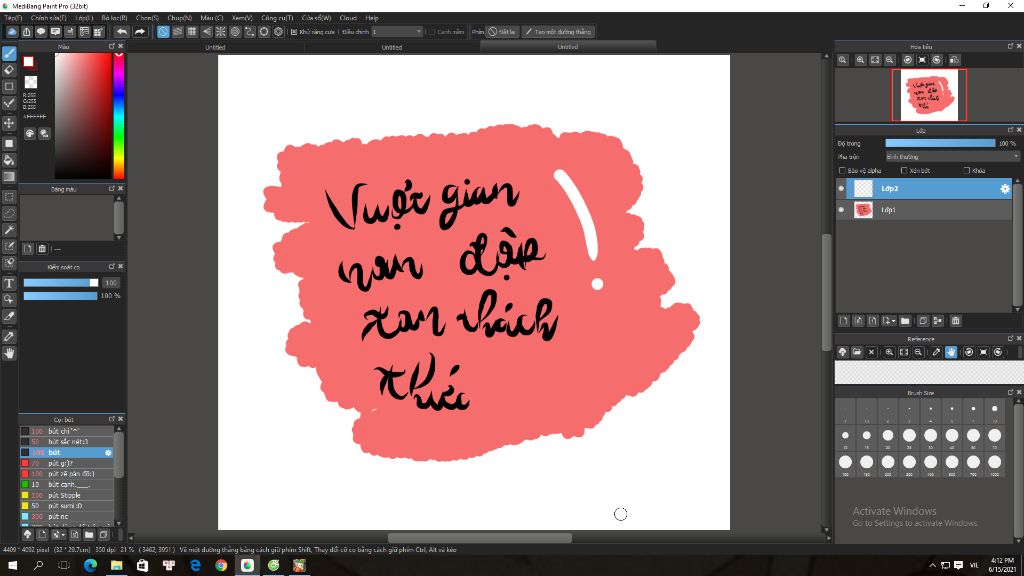Open Lớp2 layer settings gear

(x=1005, y=189)
